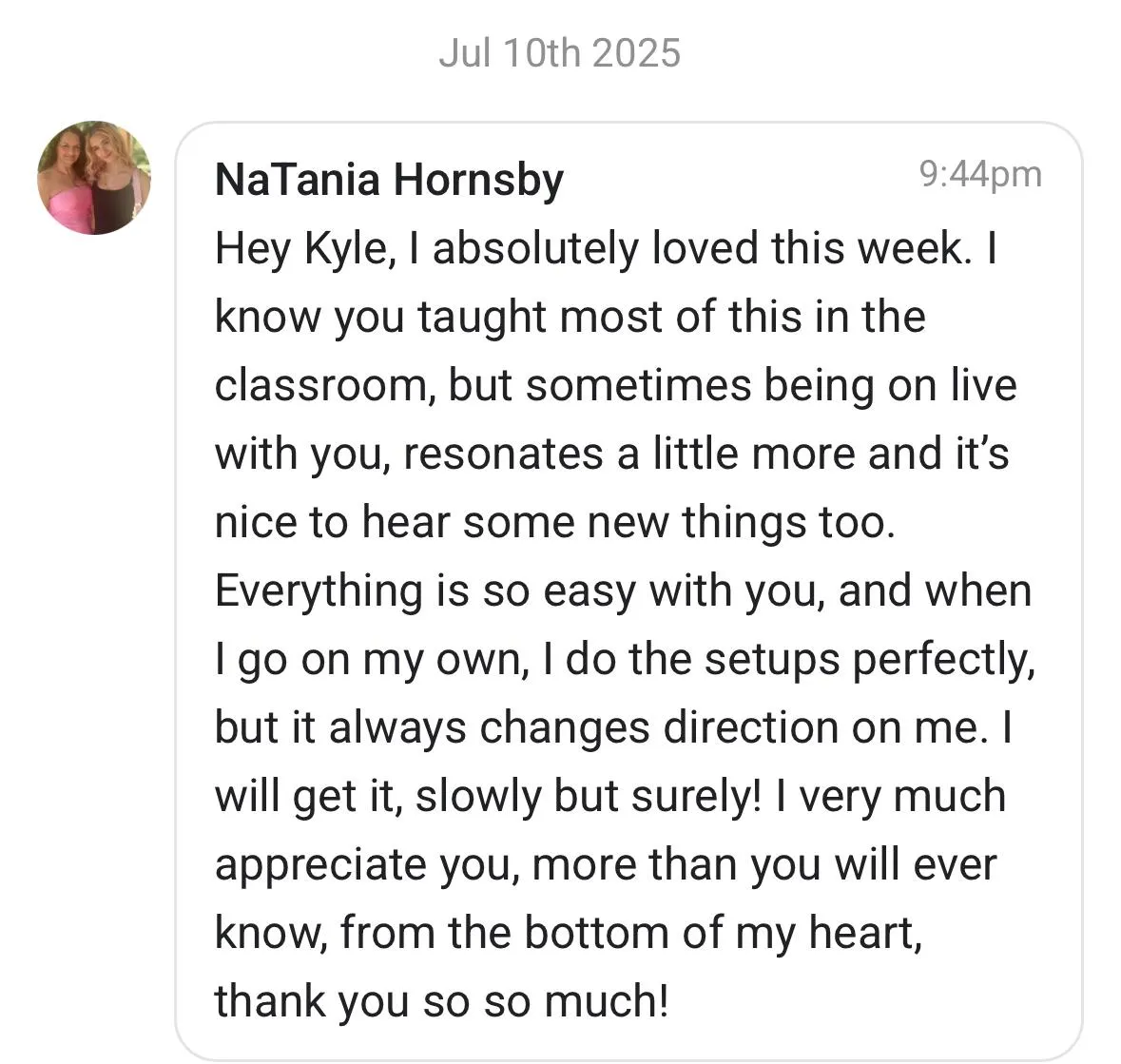Click the 9:44pm message timestamp
1121x1064 pixels.
pyautogui.click(x=980, y=174)
